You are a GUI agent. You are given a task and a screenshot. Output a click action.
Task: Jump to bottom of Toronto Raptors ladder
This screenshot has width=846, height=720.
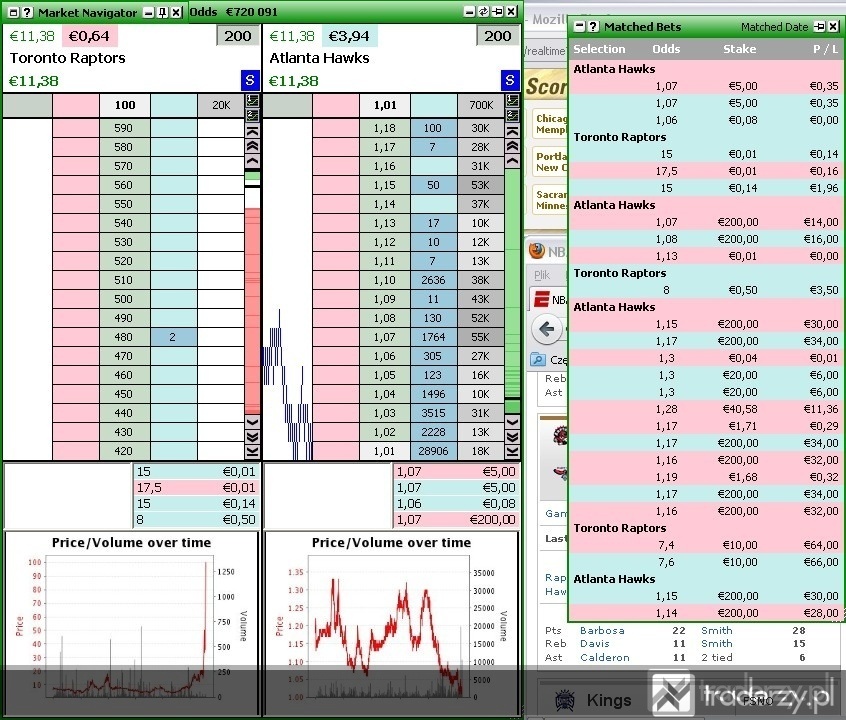tap(253, 451)
